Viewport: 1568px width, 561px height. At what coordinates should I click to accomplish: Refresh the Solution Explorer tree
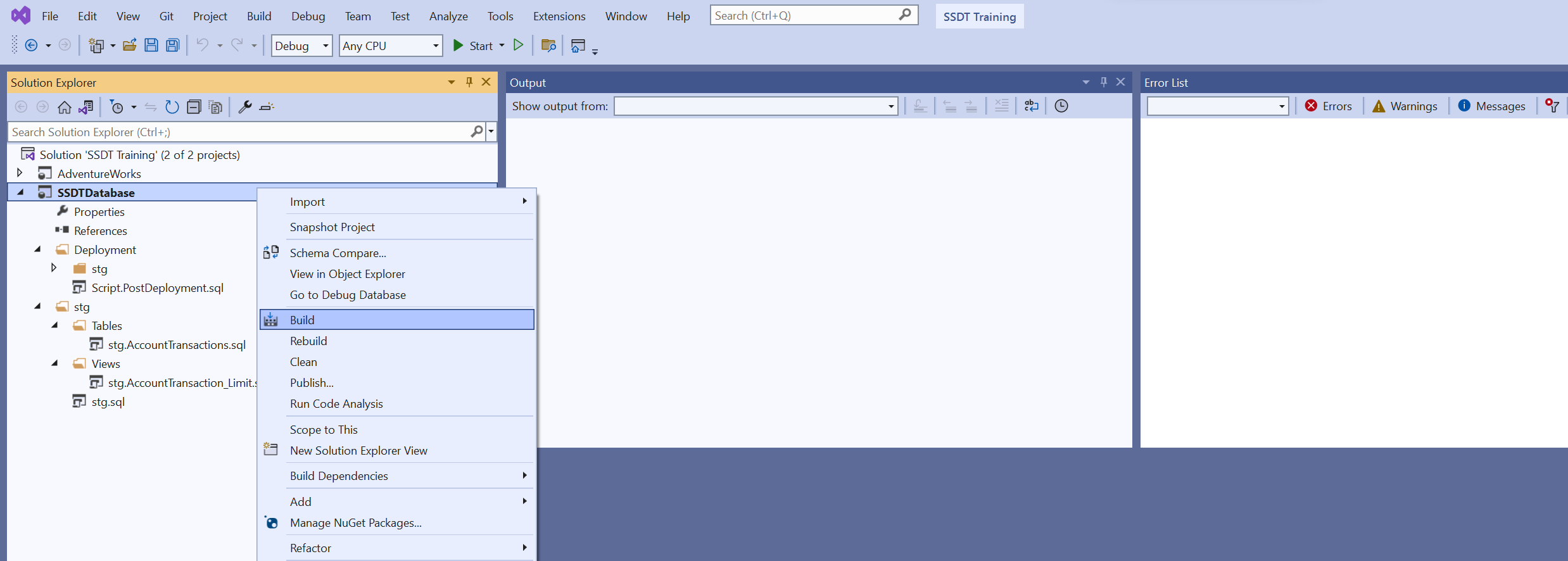point(172,107)
